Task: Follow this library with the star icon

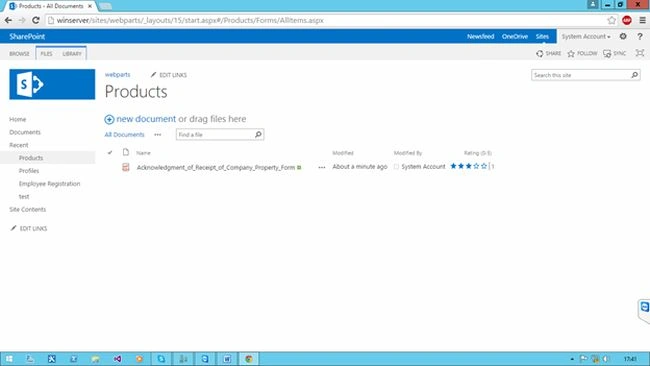Action: pos(582,53)
